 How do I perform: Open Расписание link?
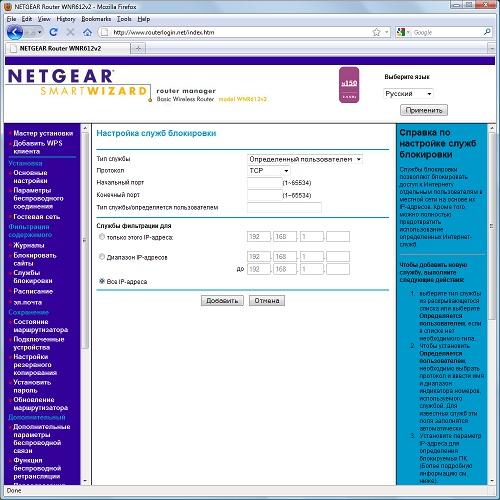(x=33, y=291)
